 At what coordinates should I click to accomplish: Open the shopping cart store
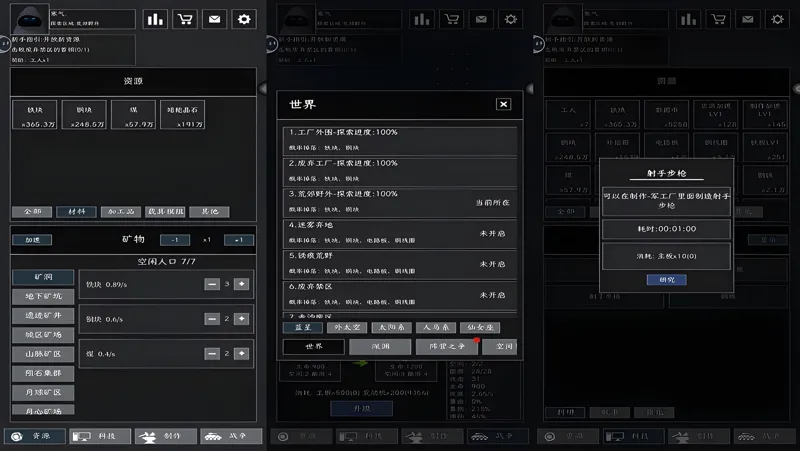(185, 19)
